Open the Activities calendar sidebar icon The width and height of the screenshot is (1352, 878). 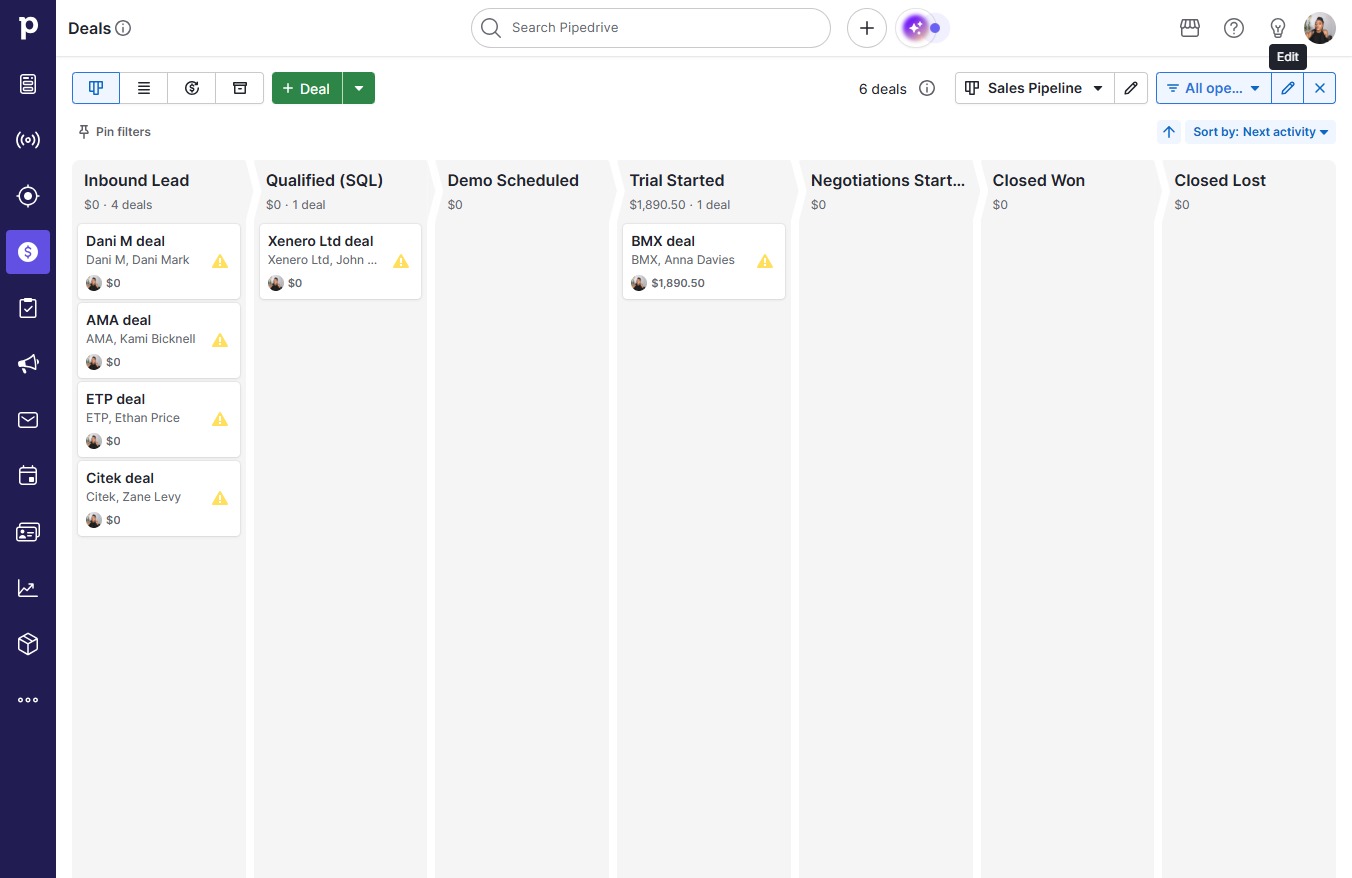[28, 476]
